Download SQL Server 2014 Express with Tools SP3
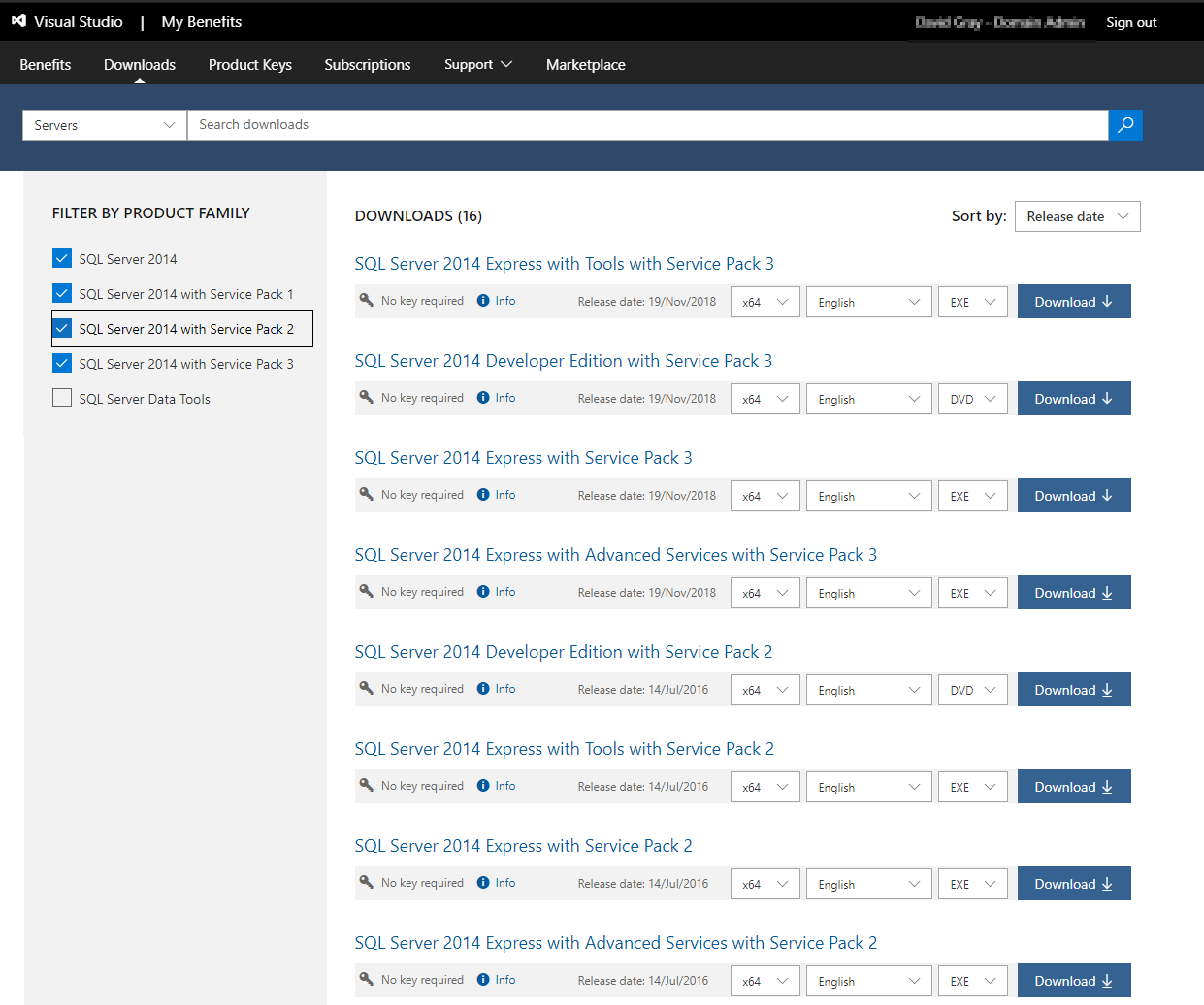The image size is (1204, 1005). pyautogui.click(x=1074, y=302)
